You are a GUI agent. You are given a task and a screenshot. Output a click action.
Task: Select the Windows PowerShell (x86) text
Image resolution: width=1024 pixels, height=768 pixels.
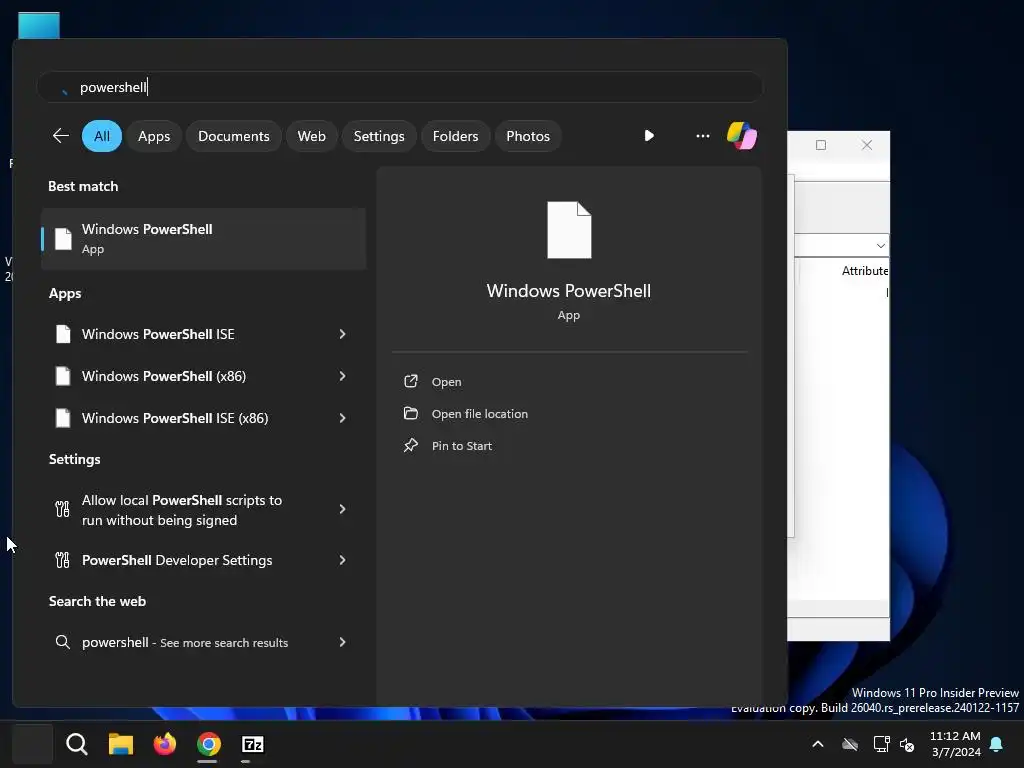[x=164, y=376]
